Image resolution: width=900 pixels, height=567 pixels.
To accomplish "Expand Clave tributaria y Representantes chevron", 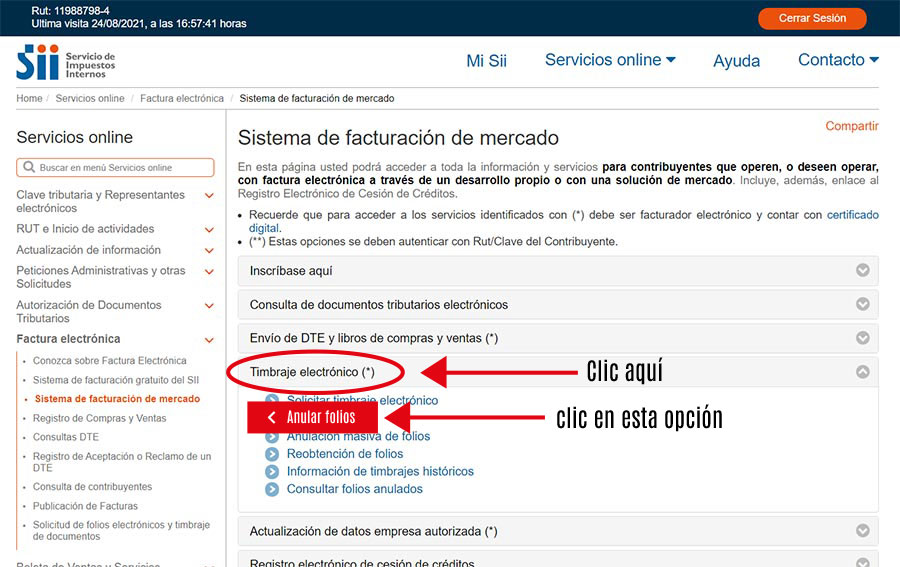I will click(210, 196).
